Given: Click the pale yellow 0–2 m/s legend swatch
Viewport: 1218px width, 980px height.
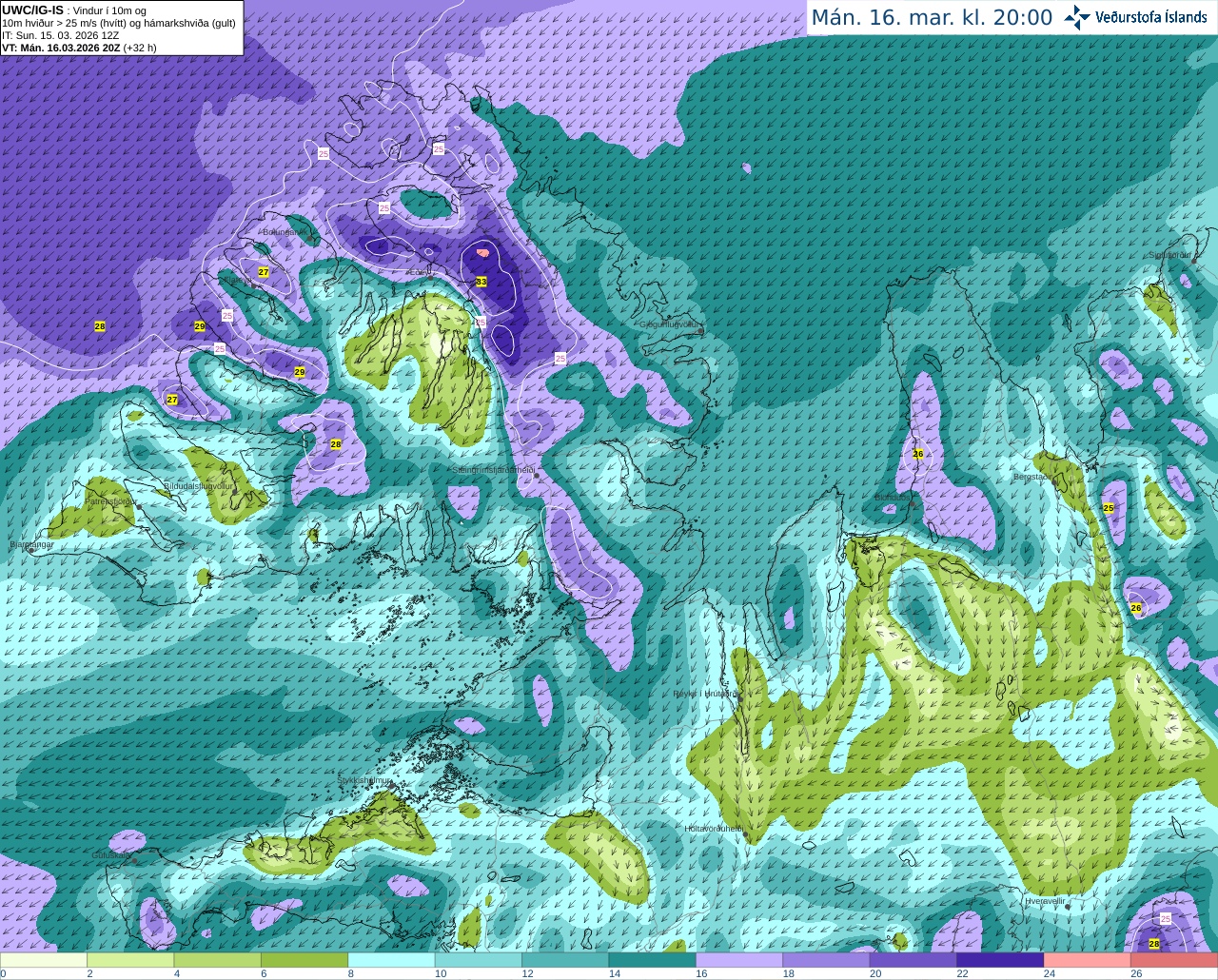Looking at the screenshot, I should tap(44, 960).
